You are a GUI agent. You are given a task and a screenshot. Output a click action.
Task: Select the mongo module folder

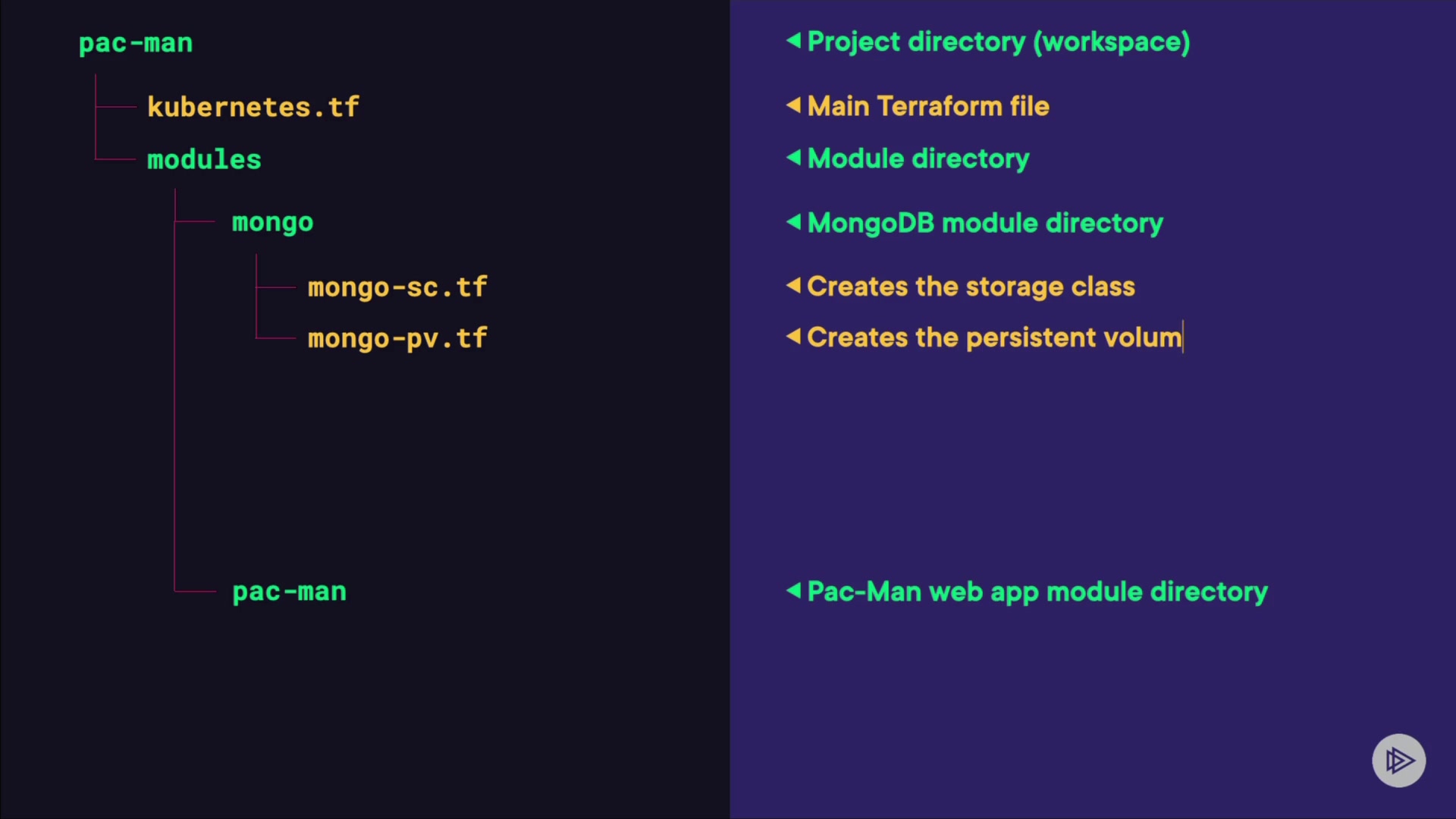(272, 222)
